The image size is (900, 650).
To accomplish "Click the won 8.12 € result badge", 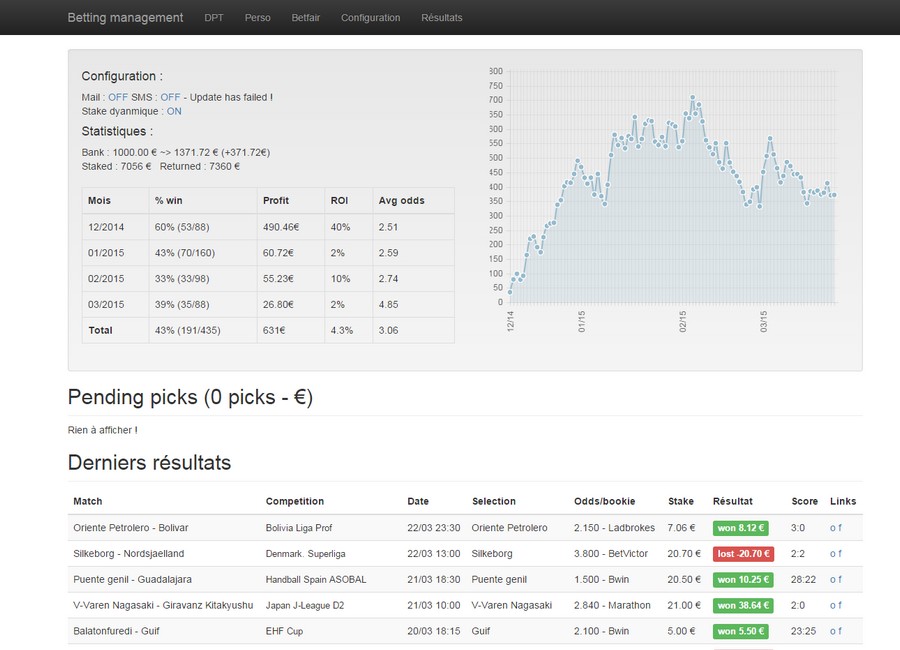I will point(740,528).
